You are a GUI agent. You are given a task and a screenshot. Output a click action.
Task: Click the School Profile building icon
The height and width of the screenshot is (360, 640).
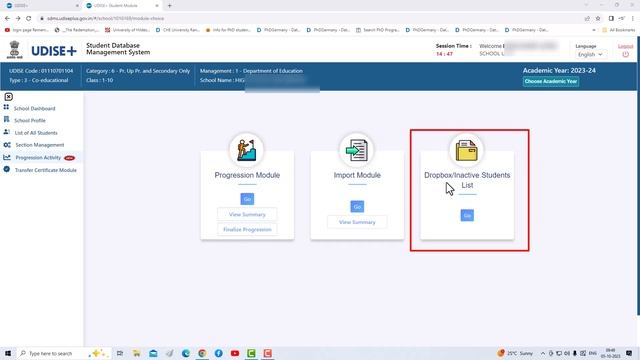pos(6,119)
